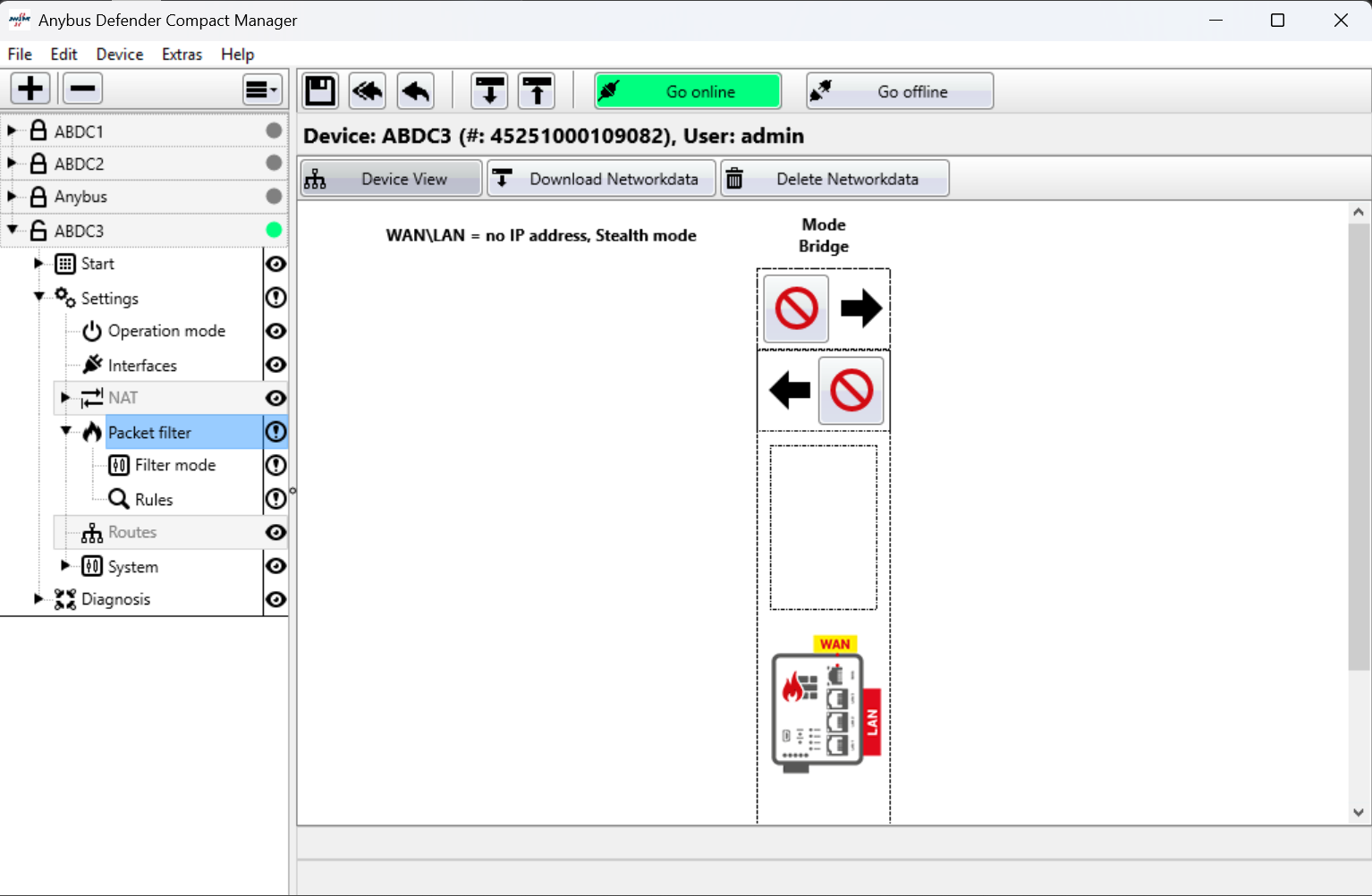
Task: Click the download-arrow toolbar icon
Action: [489, 91]
